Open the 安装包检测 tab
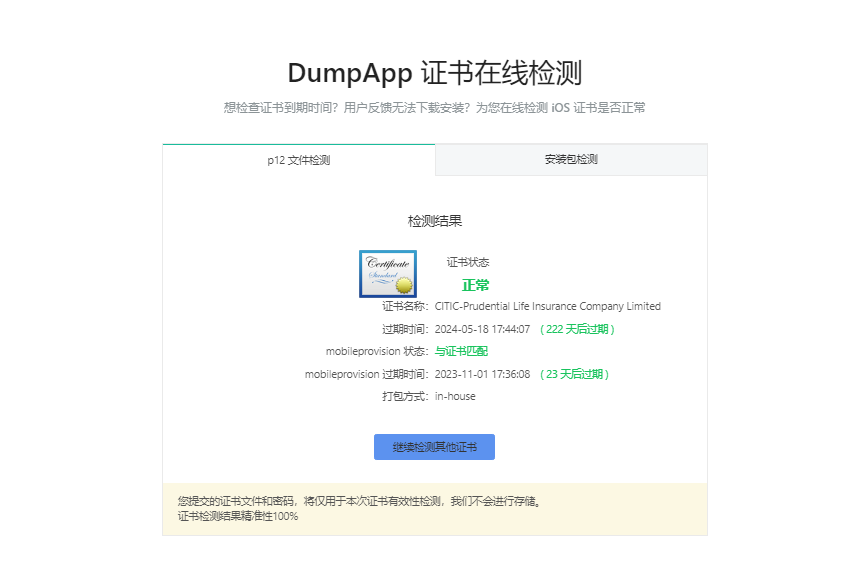867x584 pixels. [571, 160]
